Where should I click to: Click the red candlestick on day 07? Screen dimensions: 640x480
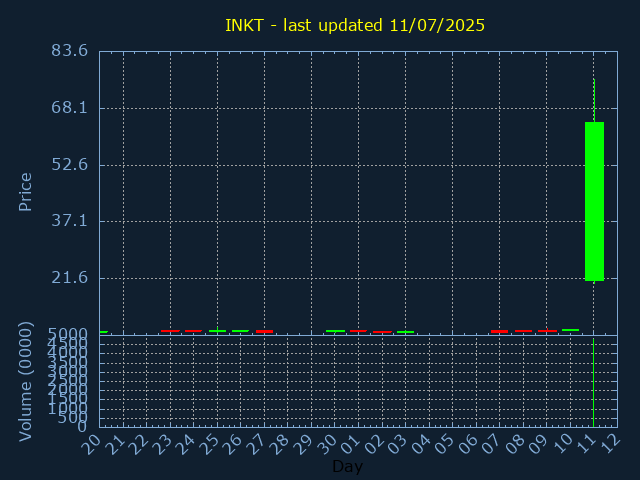tap(500, 331)
